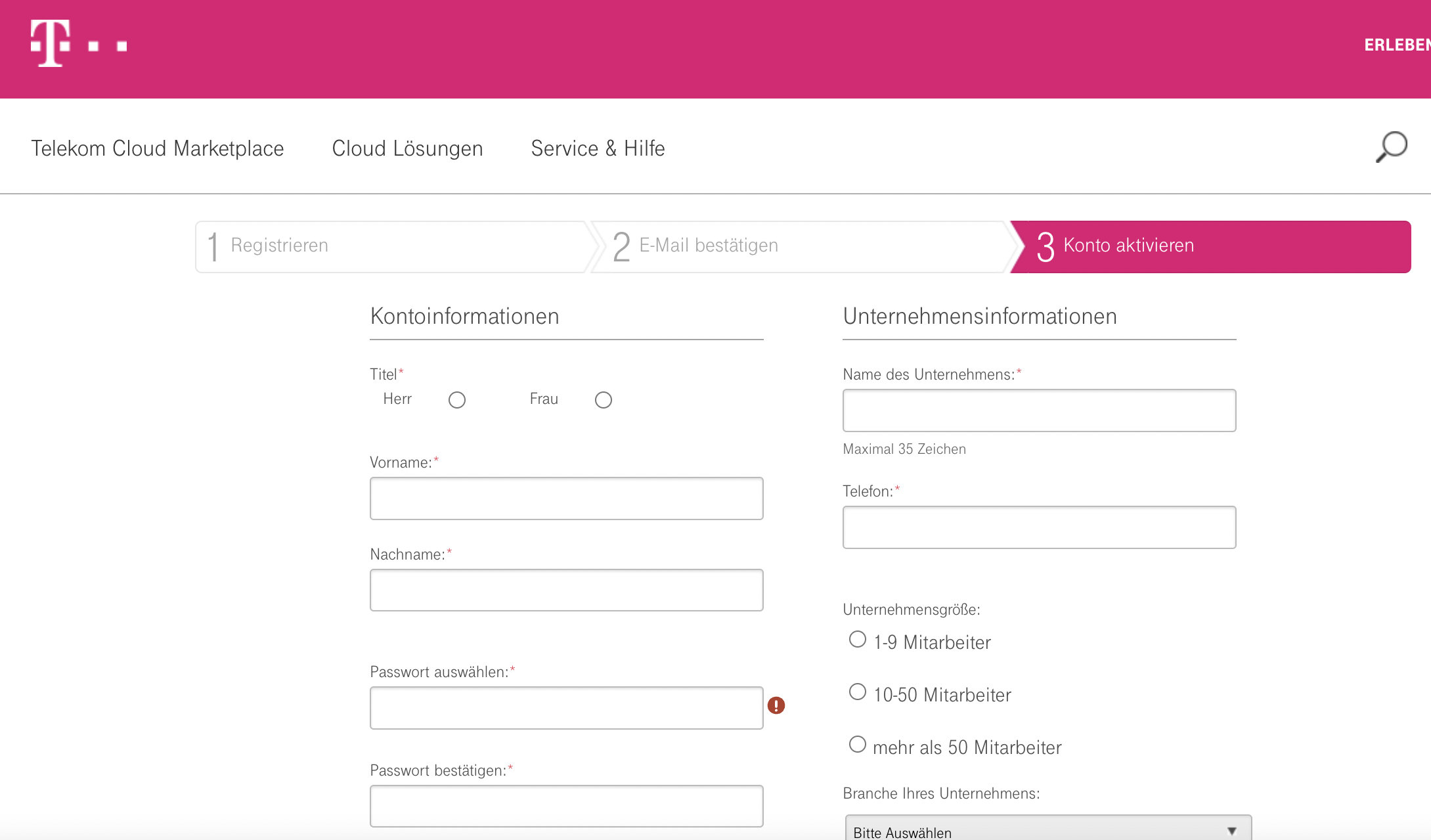Choose 10-50 Mitarbeiter company size
This screenshot has height=840, width=1431.
(x=858, y=692)
